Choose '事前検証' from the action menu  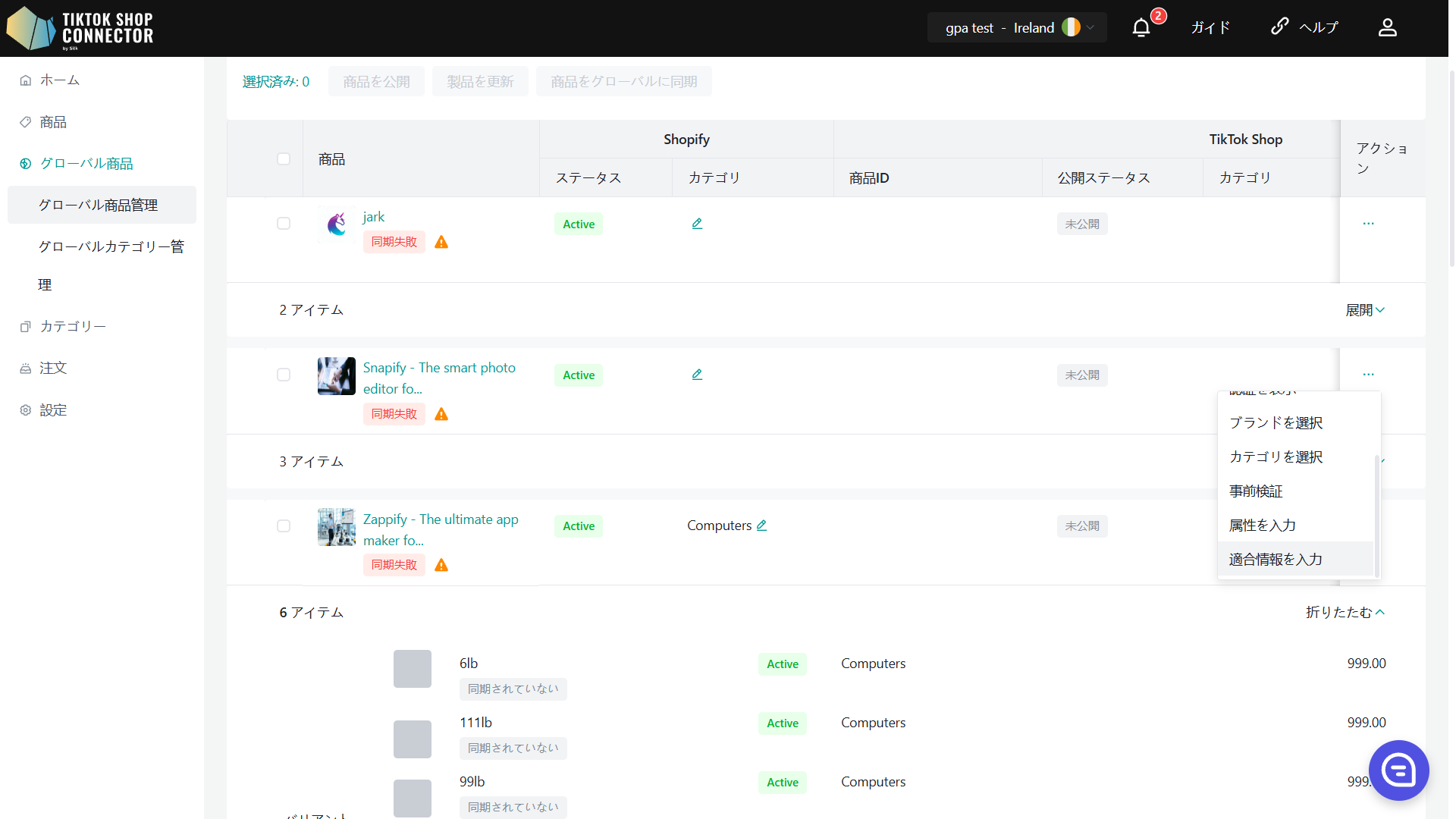(x=1296, y=491)
